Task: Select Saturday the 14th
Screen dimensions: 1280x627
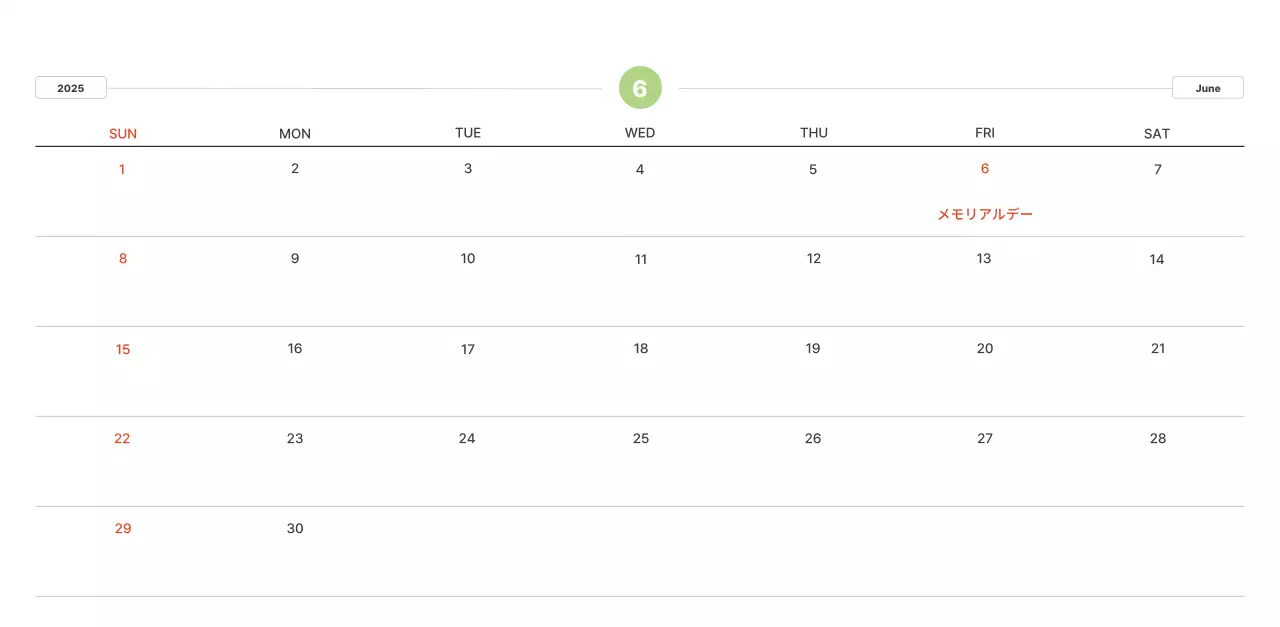Action: (x=1157, y=259)
